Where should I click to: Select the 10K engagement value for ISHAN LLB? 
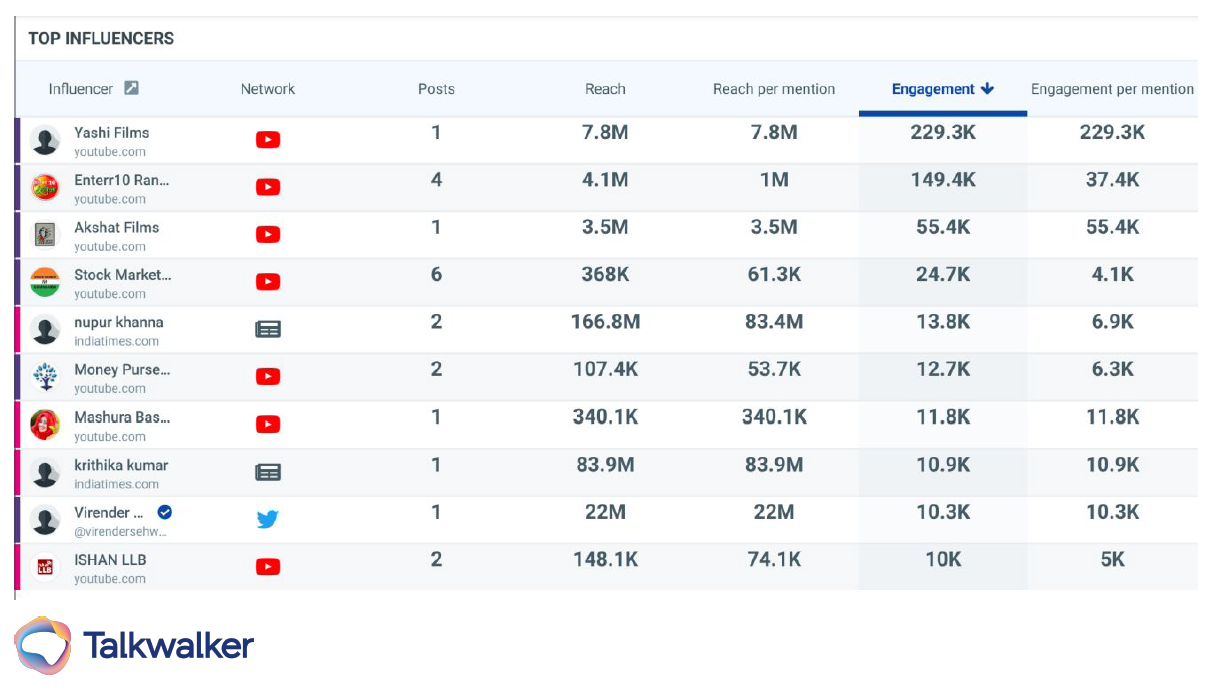point(943,560)
